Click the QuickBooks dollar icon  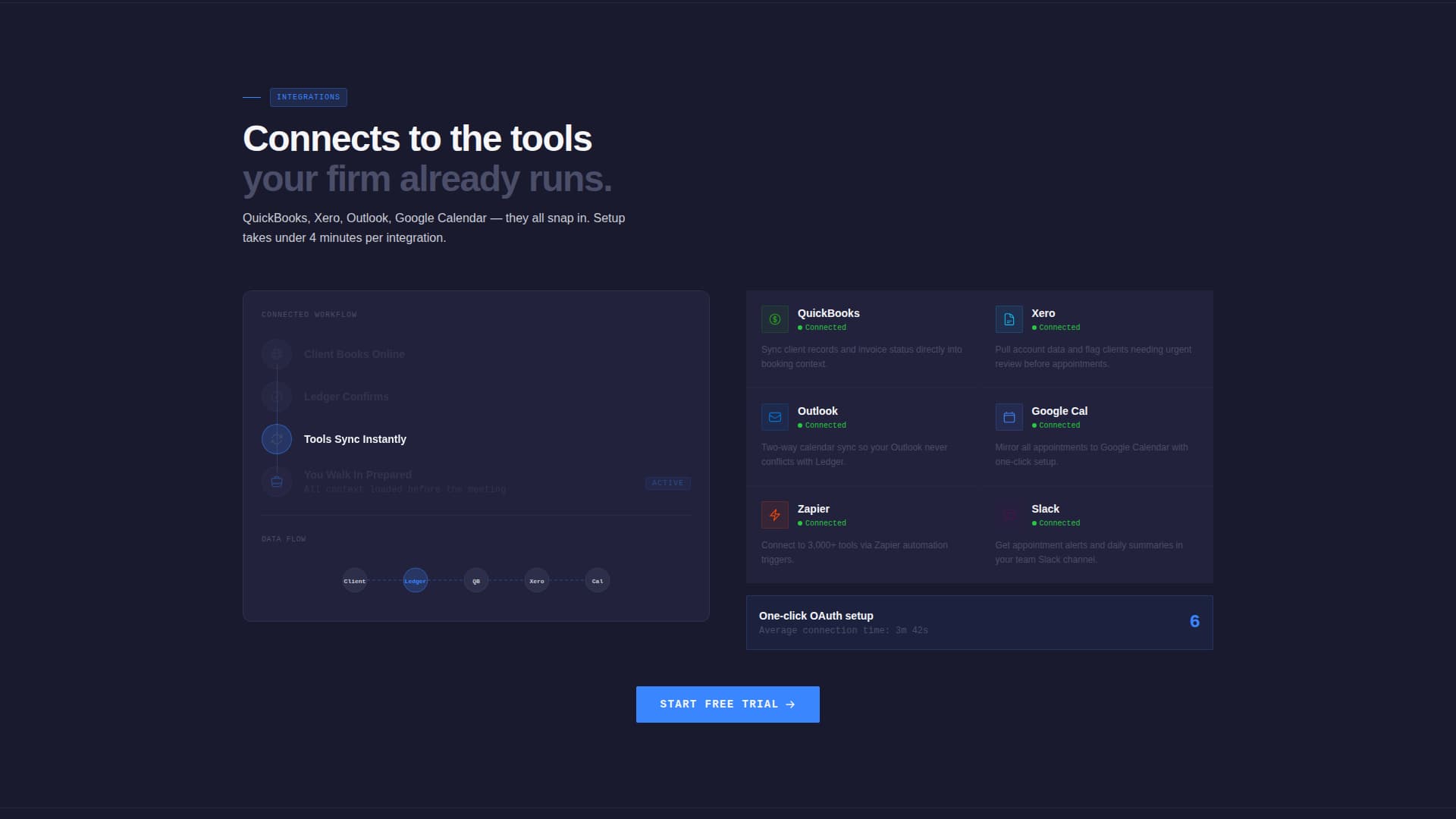pos(774,319)
